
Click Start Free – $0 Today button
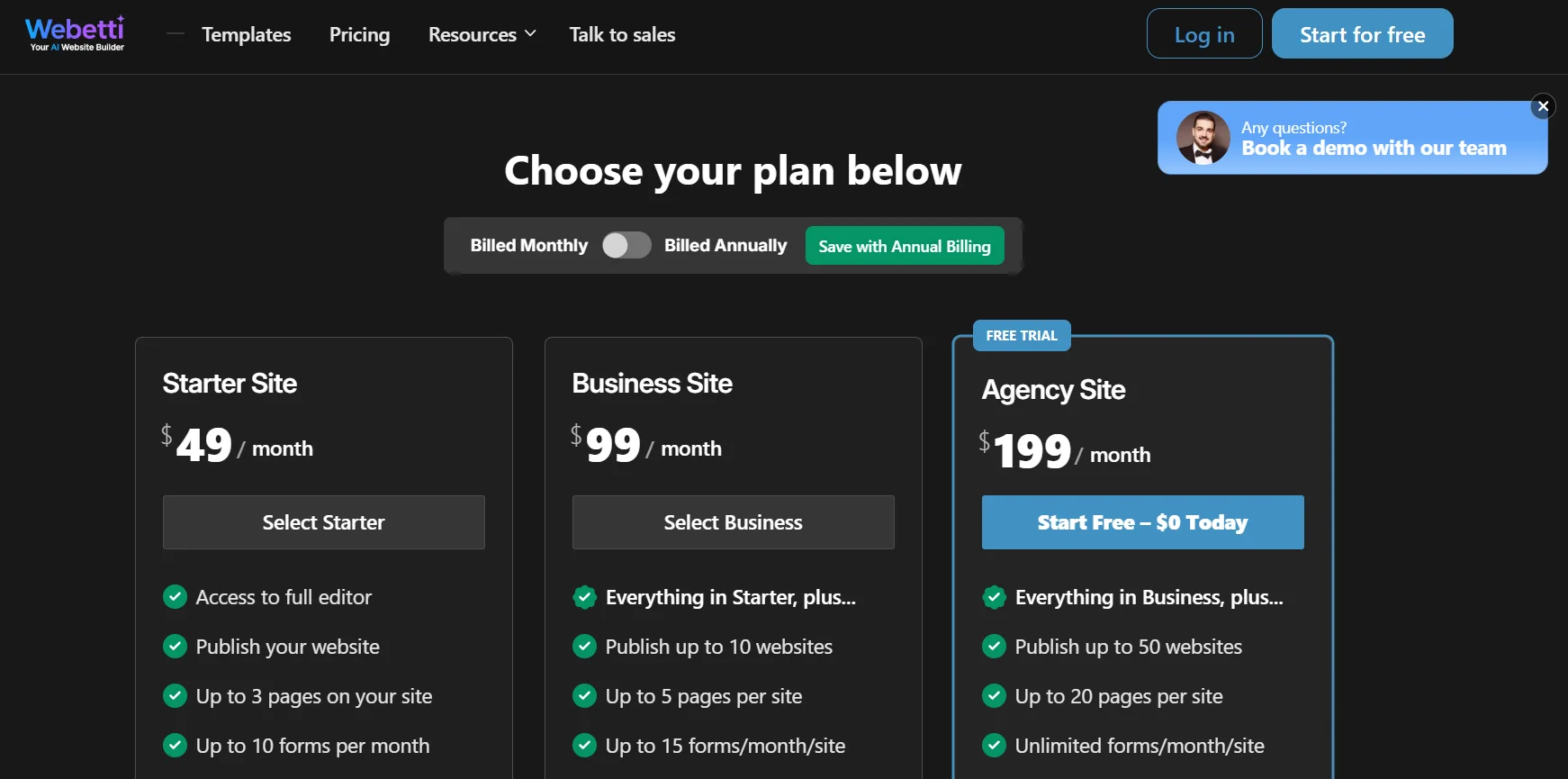1142,522
